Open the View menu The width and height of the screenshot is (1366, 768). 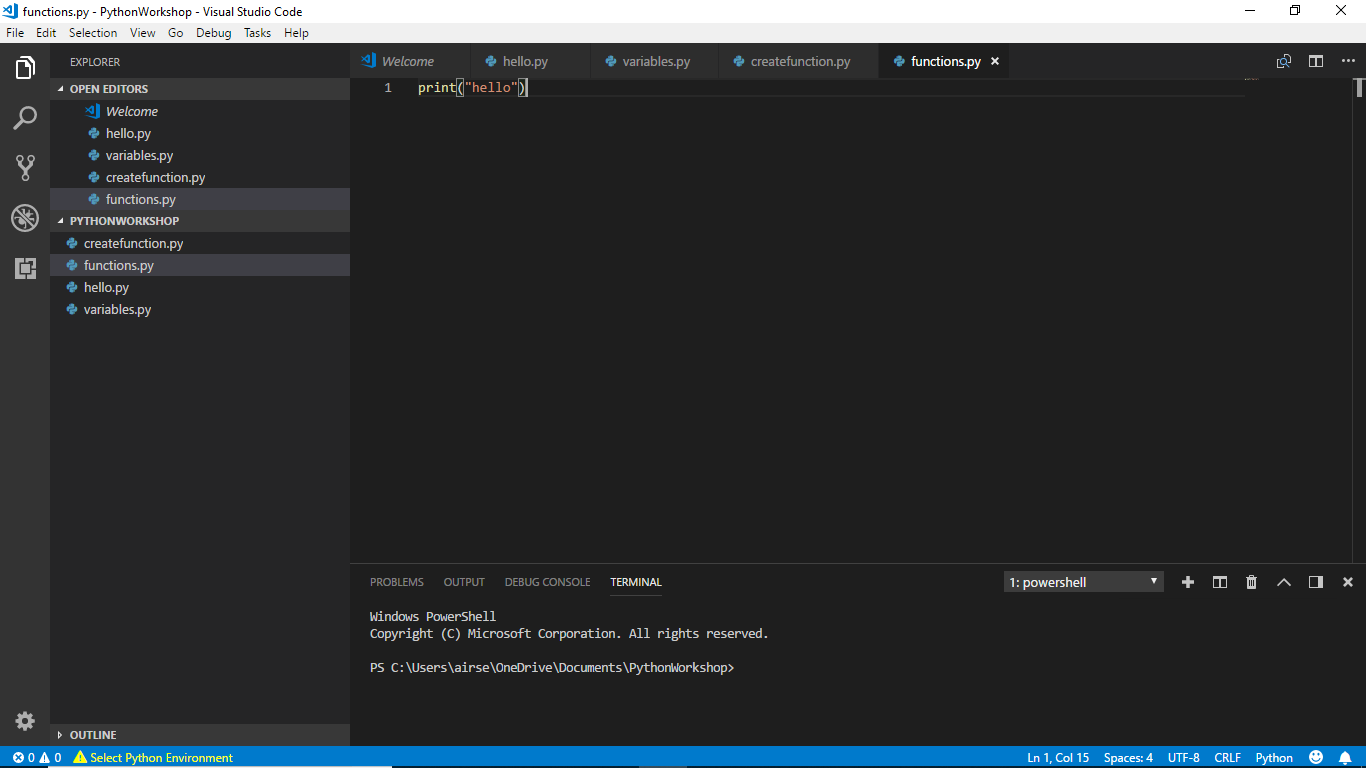point(143,32)
